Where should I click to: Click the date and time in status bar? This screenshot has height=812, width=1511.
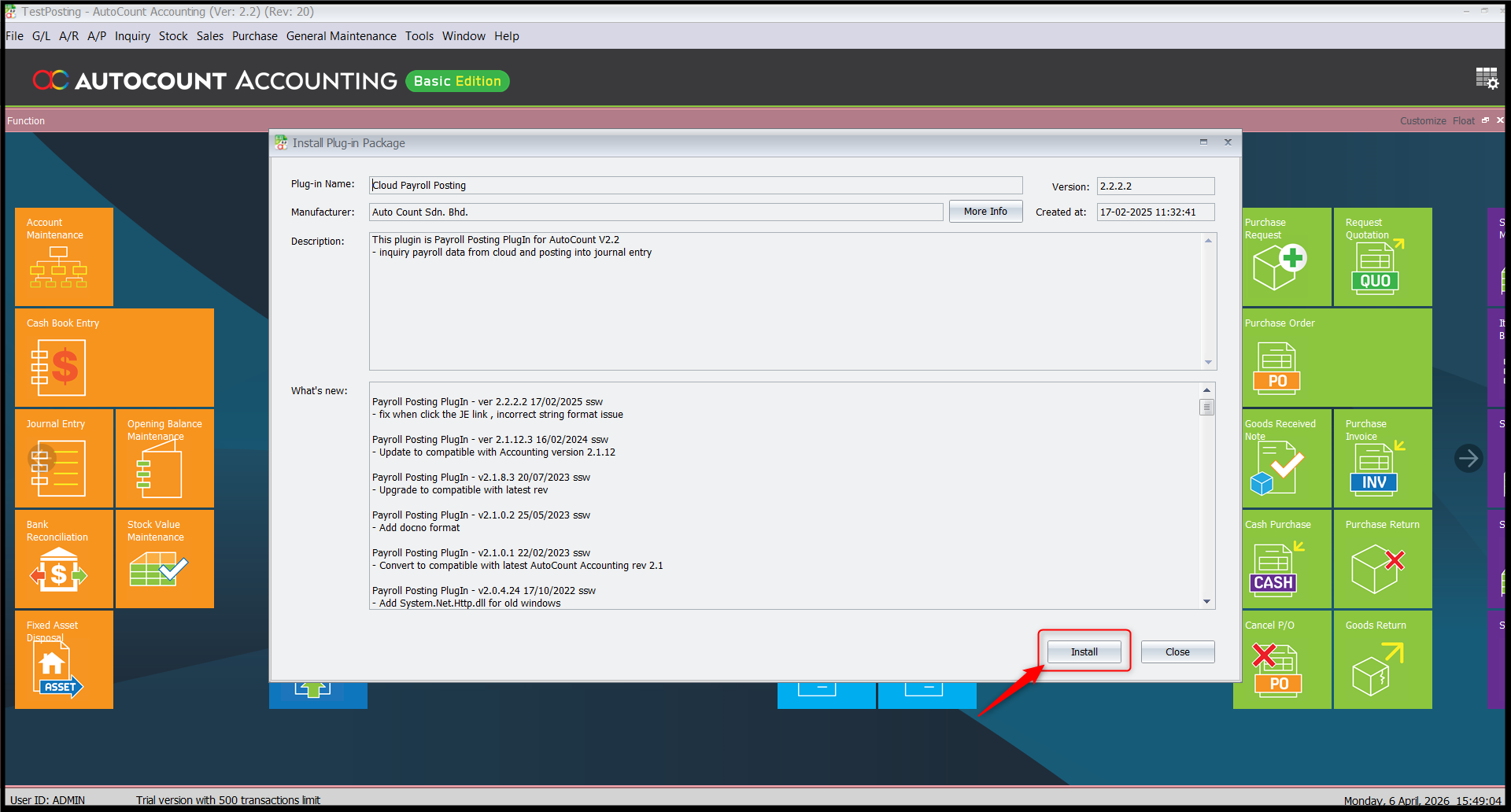tap(1423, 801)
